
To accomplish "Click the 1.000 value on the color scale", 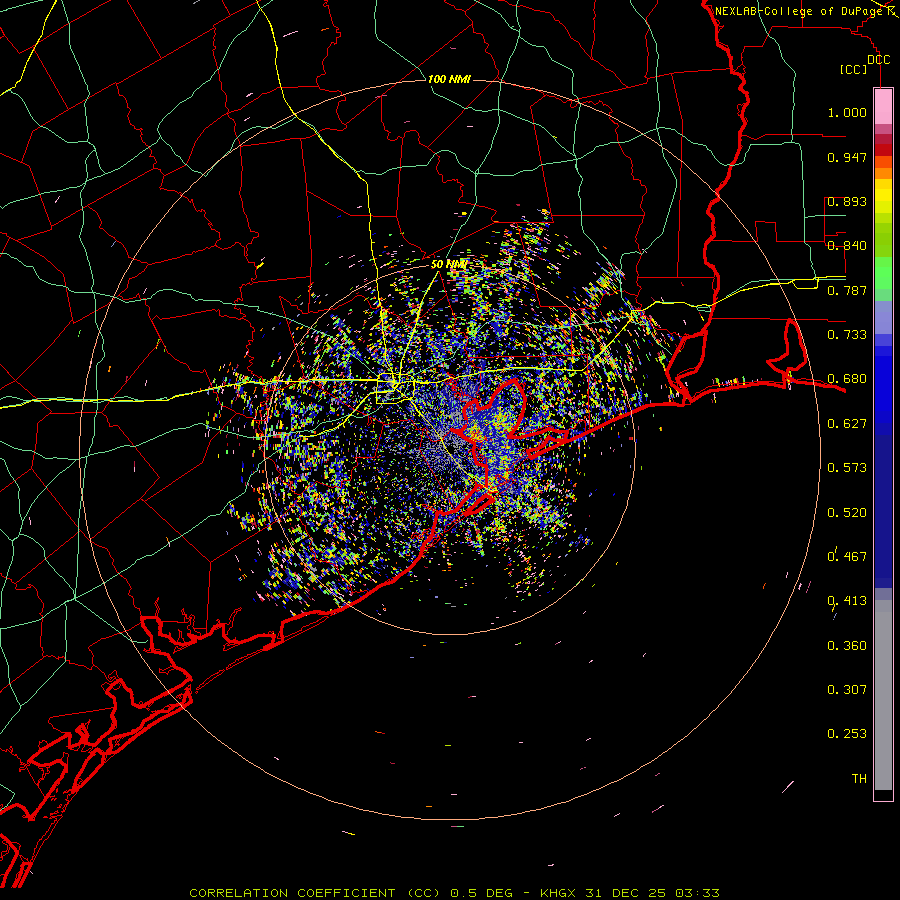I will [x=847, y=112].
